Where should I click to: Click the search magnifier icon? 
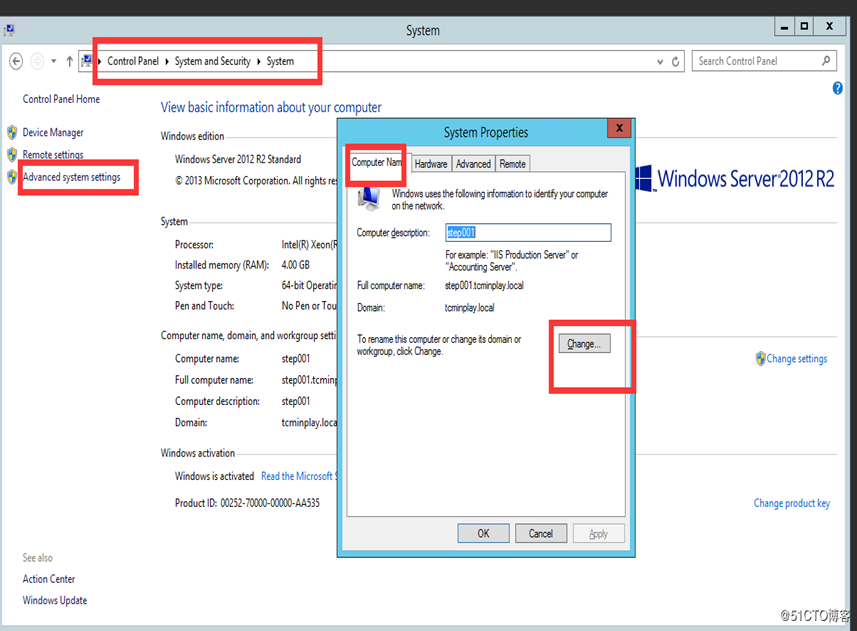826,61
